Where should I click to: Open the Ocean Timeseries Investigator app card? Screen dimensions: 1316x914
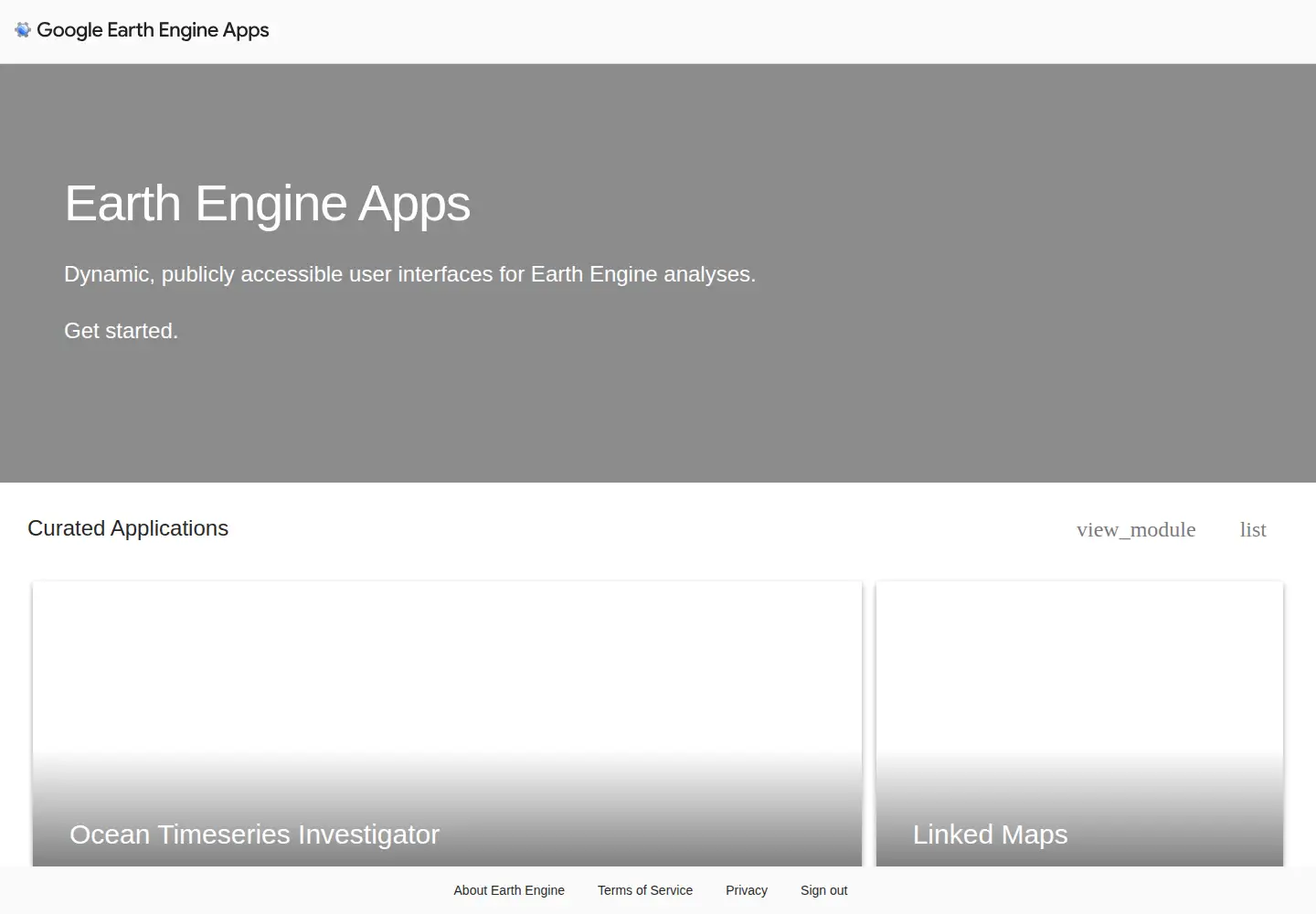pos(447,724)
